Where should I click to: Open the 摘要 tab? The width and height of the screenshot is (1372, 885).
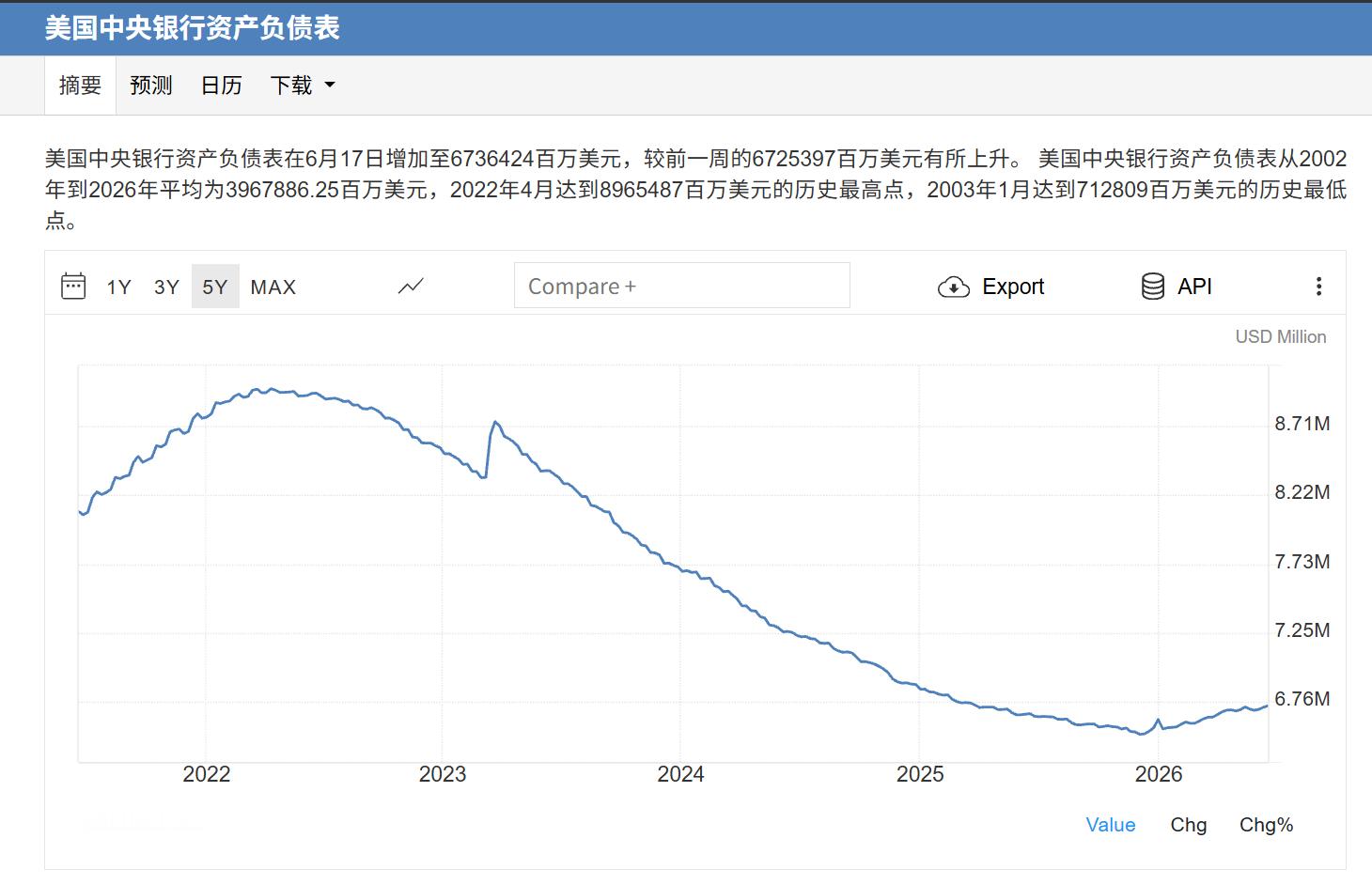click(80, 85)
